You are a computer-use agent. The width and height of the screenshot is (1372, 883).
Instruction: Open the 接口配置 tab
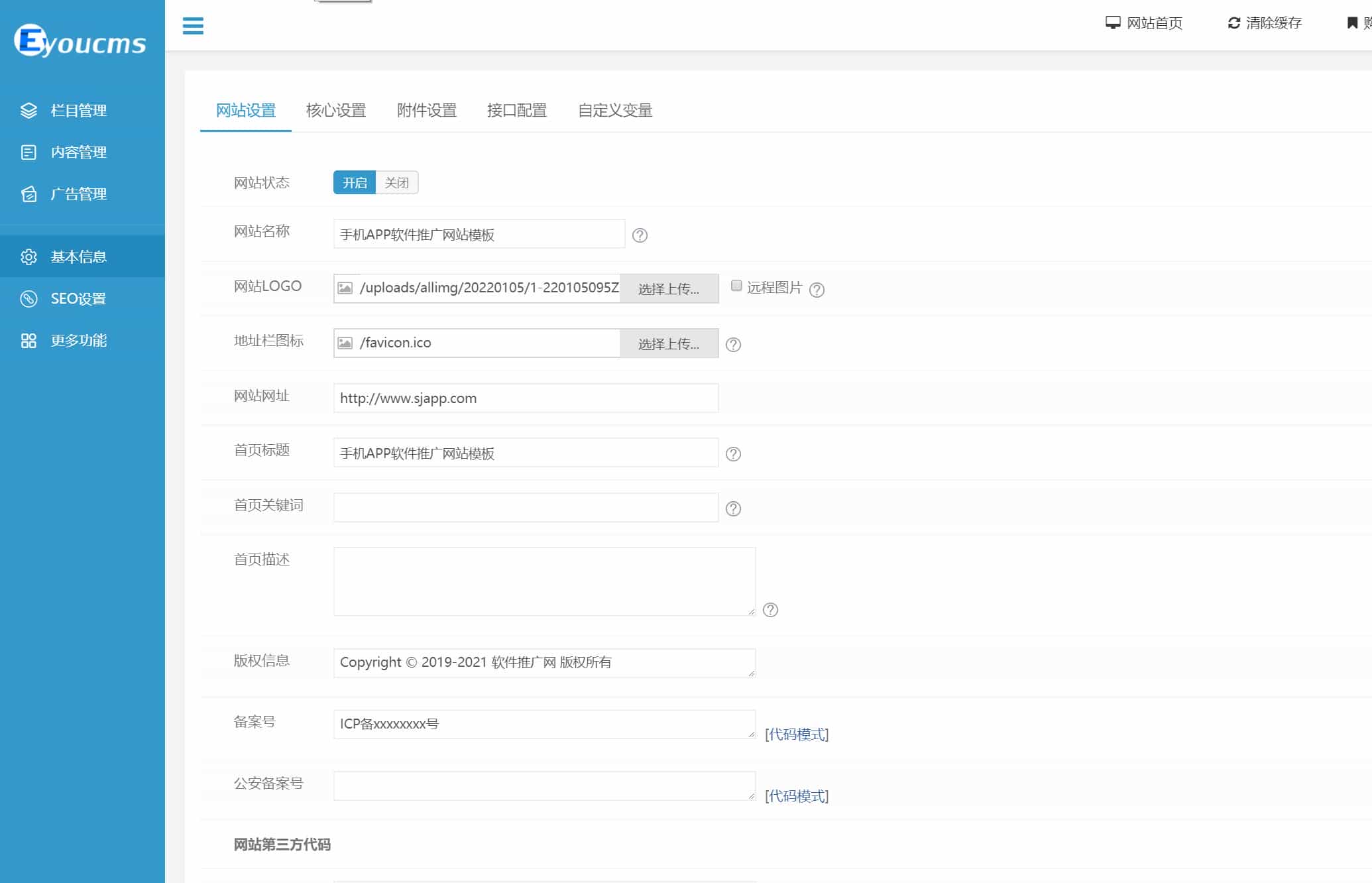pos(517,111)
